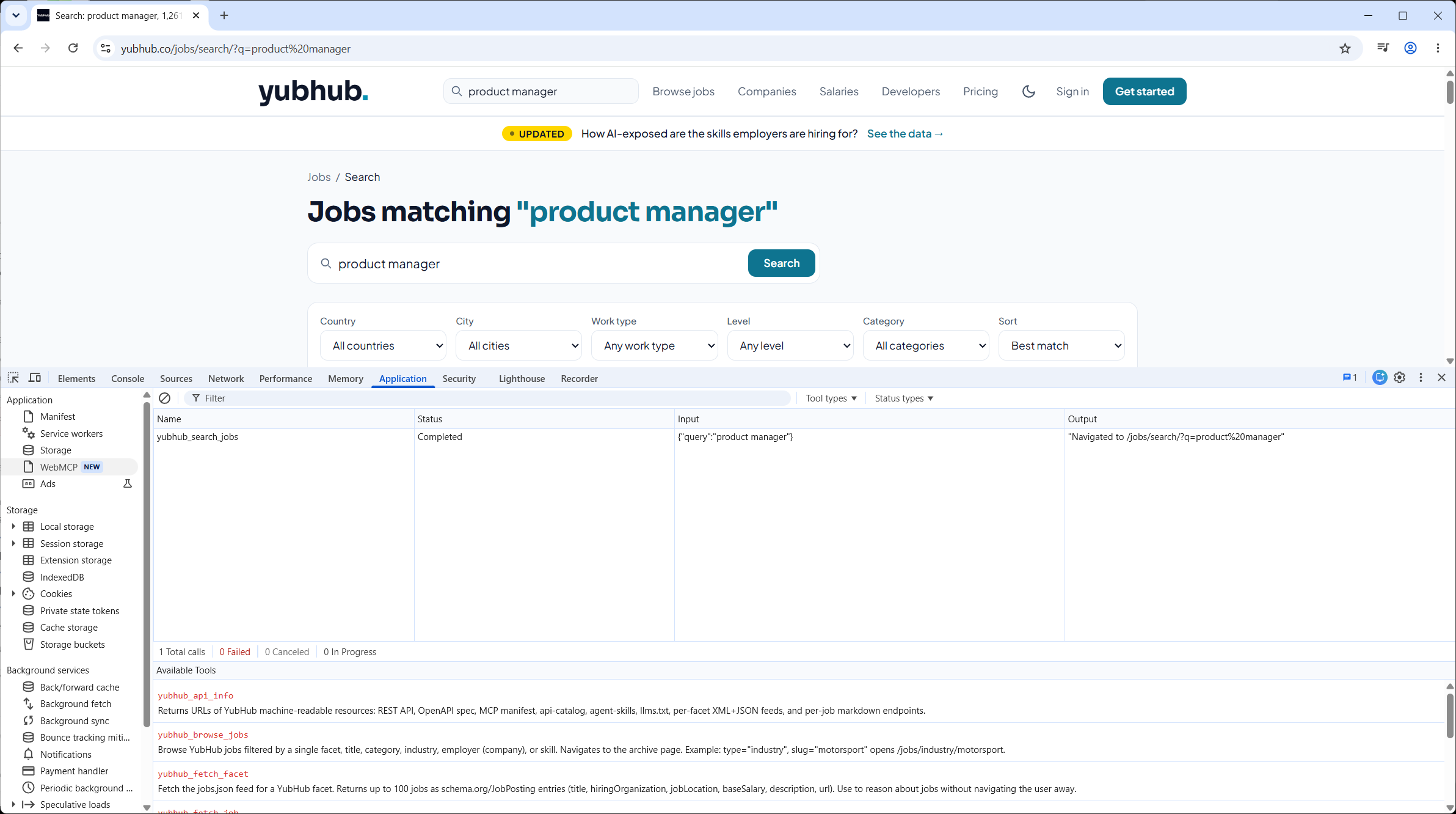Open the See the data link

(x=905, y=134)
